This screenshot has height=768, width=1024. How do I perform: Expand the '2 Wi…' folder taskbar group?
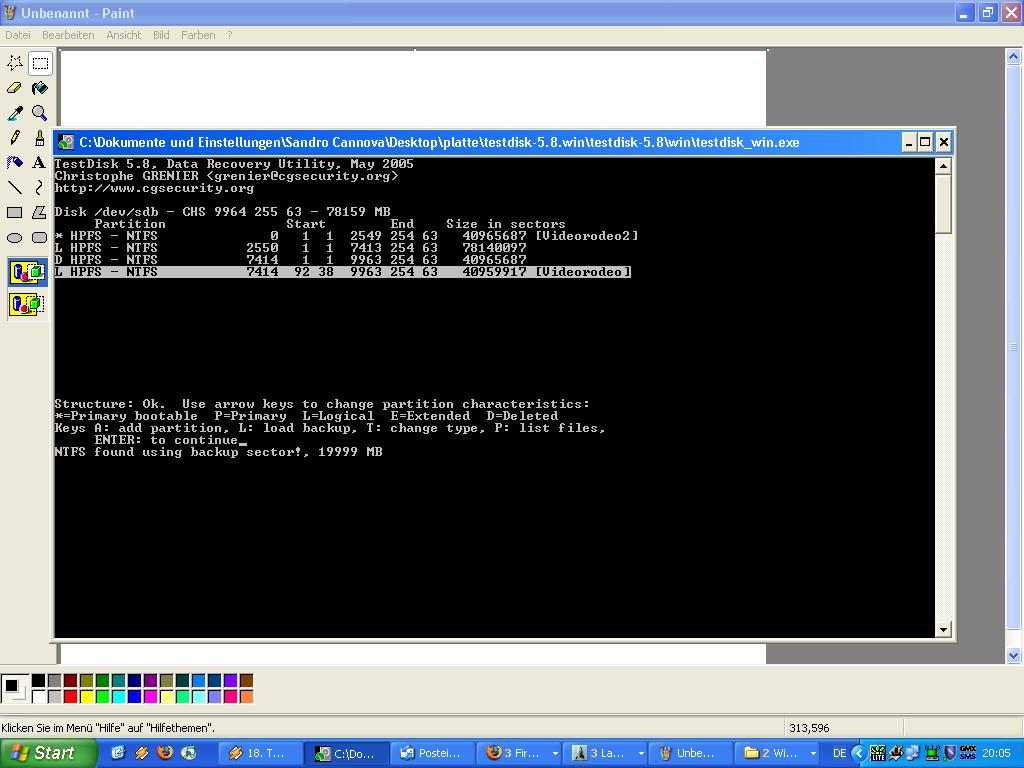coord(812,754)
